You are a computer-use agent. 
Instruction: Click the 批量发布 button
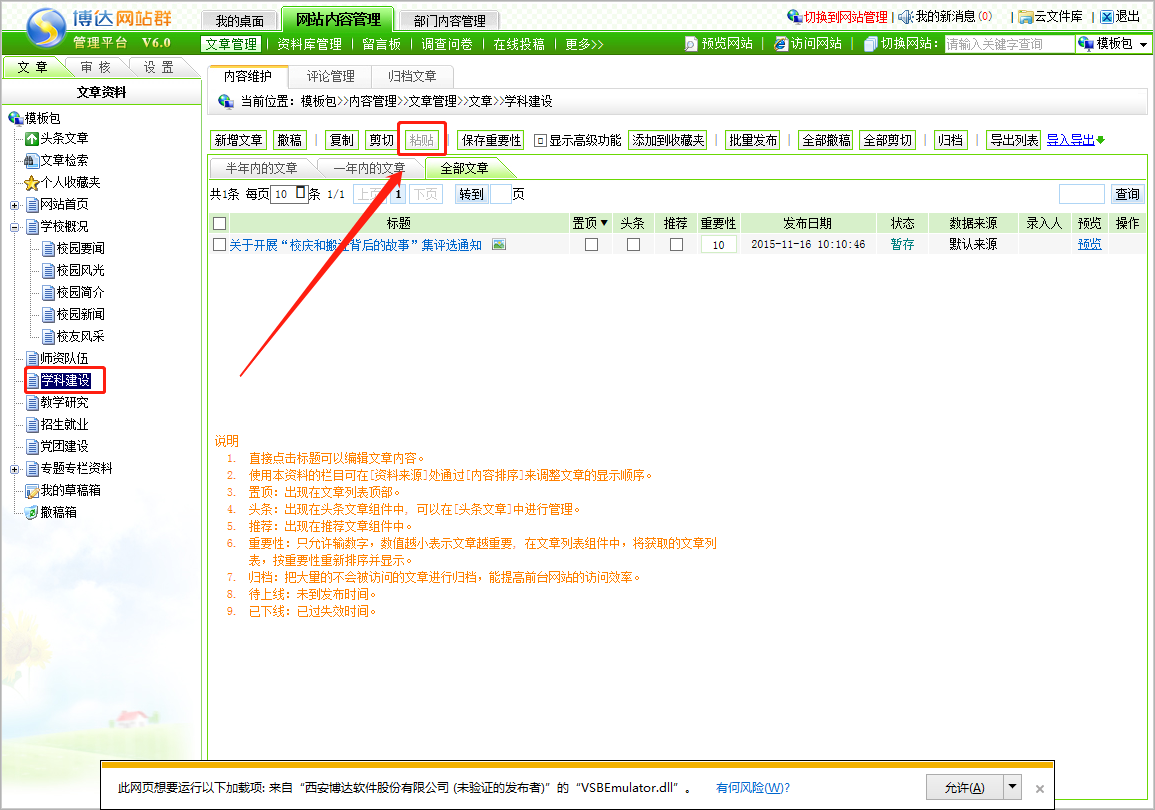(x=753, y=140)
